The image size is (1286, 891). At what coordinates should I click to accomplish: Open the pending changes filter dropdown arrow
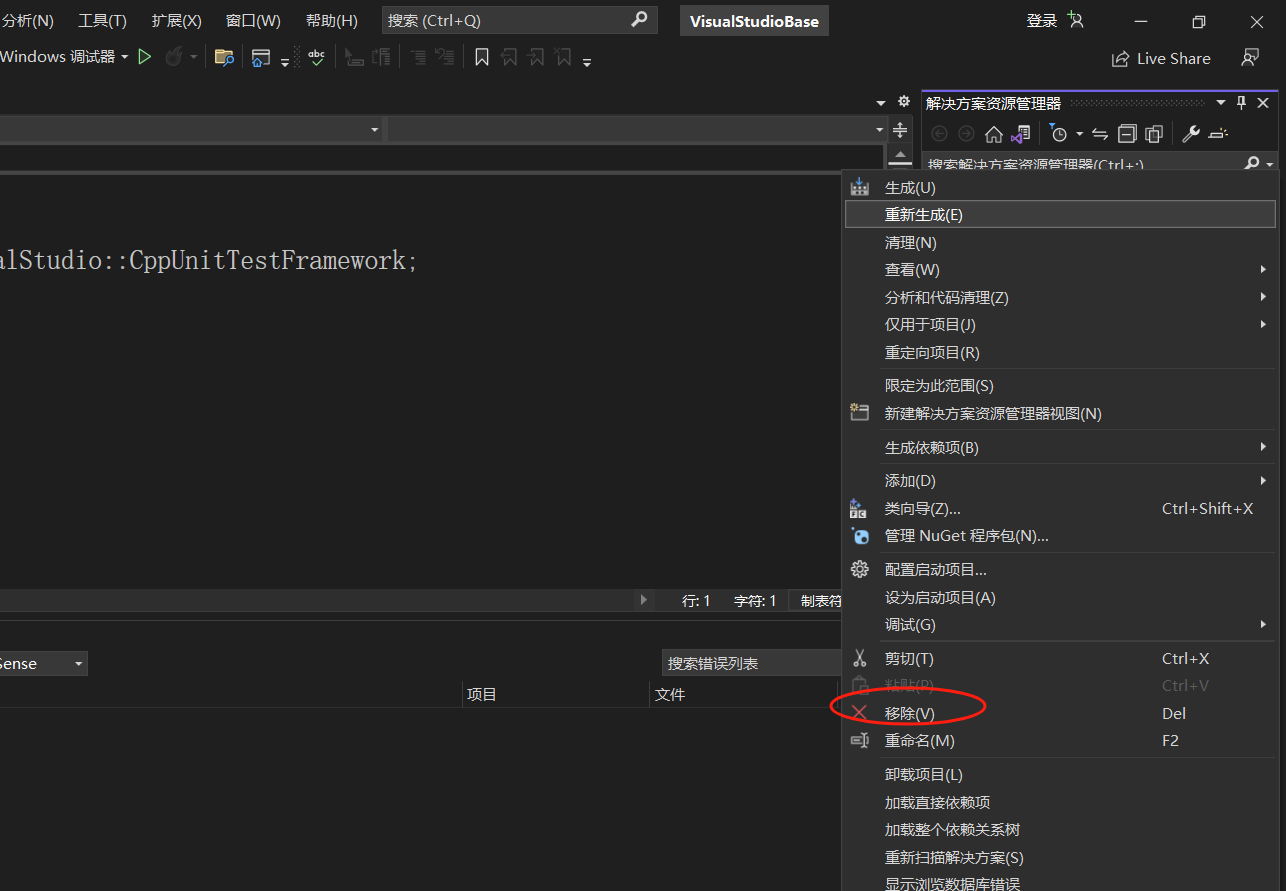tap(1079, 134)
